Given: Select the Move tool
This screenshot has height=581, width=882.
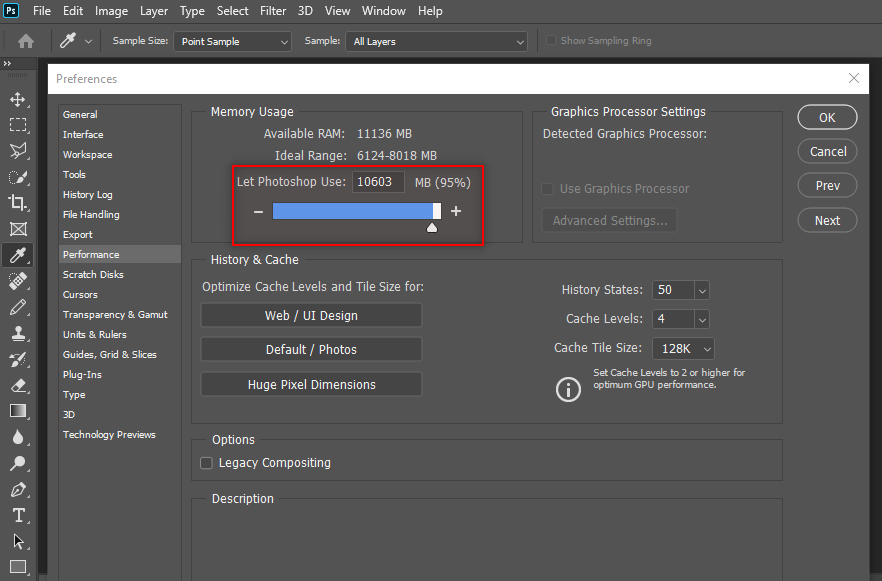Looking at the screenshot, I should (x=17, y=100).
